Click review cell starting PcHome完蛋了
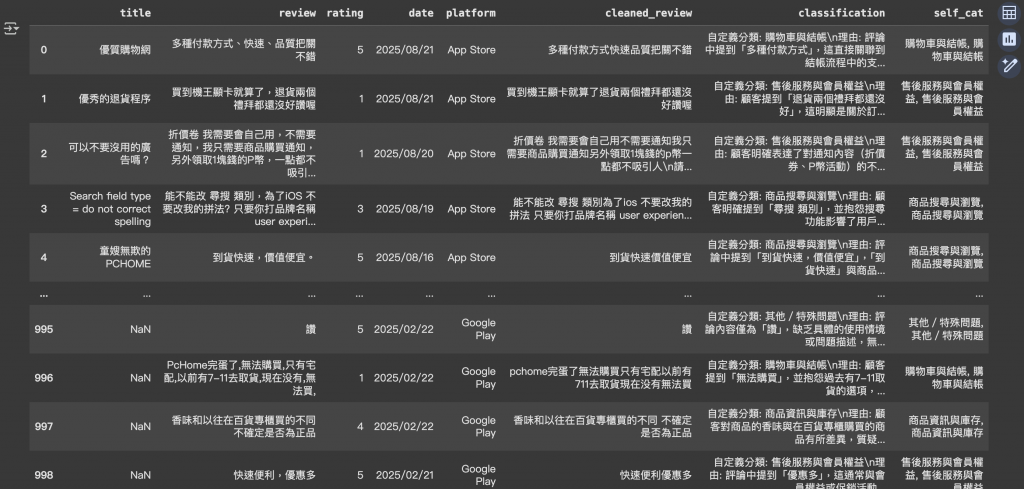1024x489 pixels. click(241, 377)
